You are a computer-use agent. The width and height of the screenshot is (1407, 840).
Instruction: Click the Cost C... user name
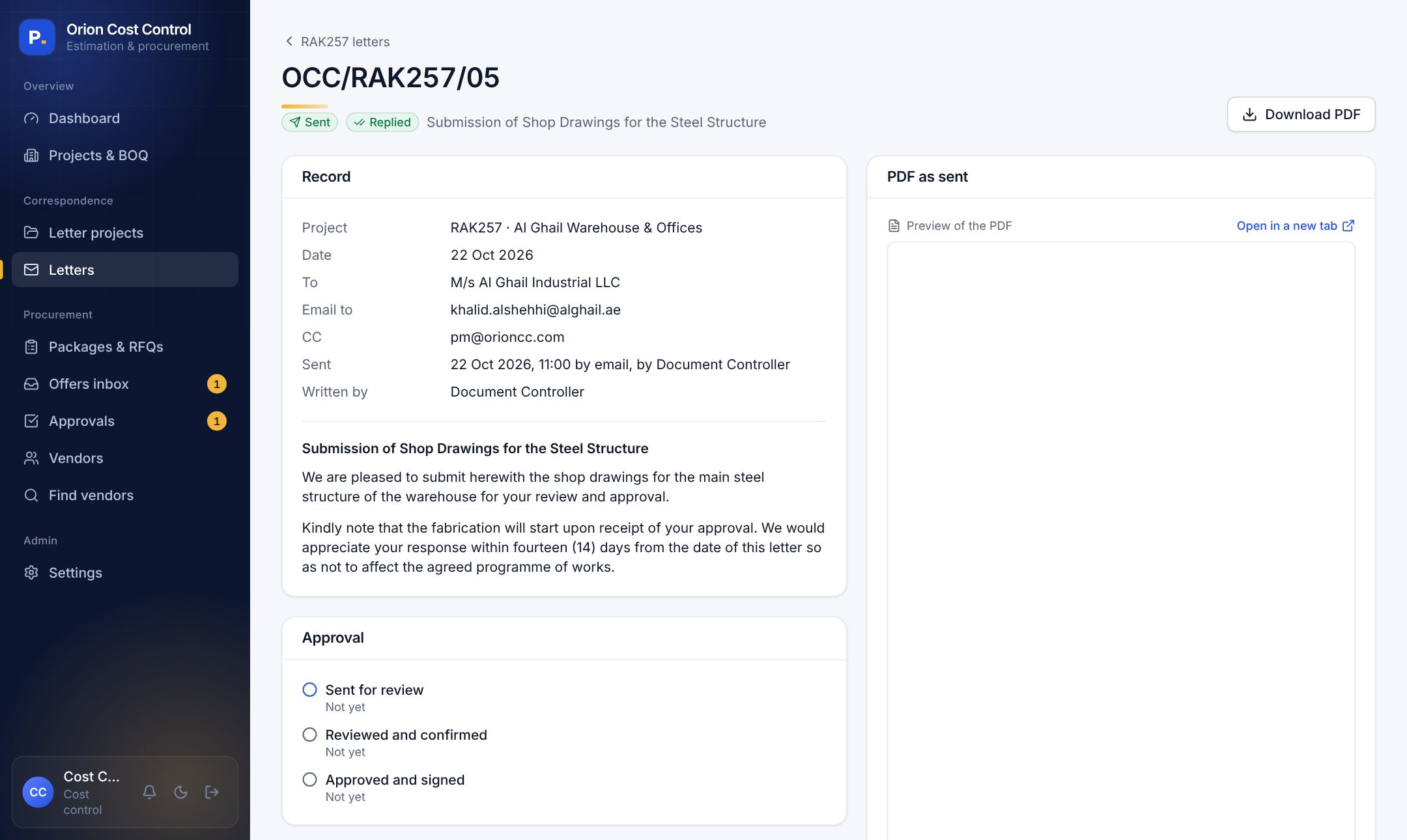click(x=92, y=776)
